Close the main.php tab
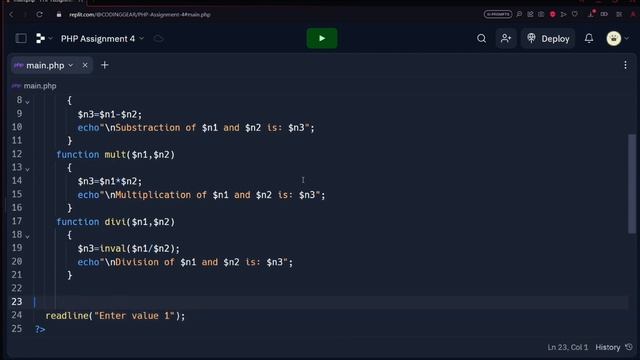Screen dimensions: 640x360 click(x=85, y=65)
